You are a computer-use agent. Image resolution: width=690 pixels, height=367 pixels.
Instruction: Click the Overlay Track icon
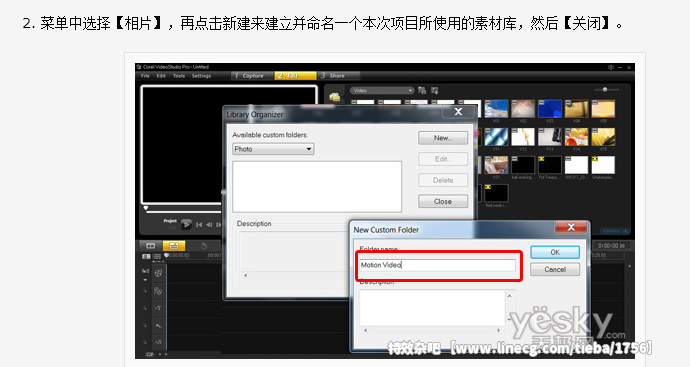point(158,291)
